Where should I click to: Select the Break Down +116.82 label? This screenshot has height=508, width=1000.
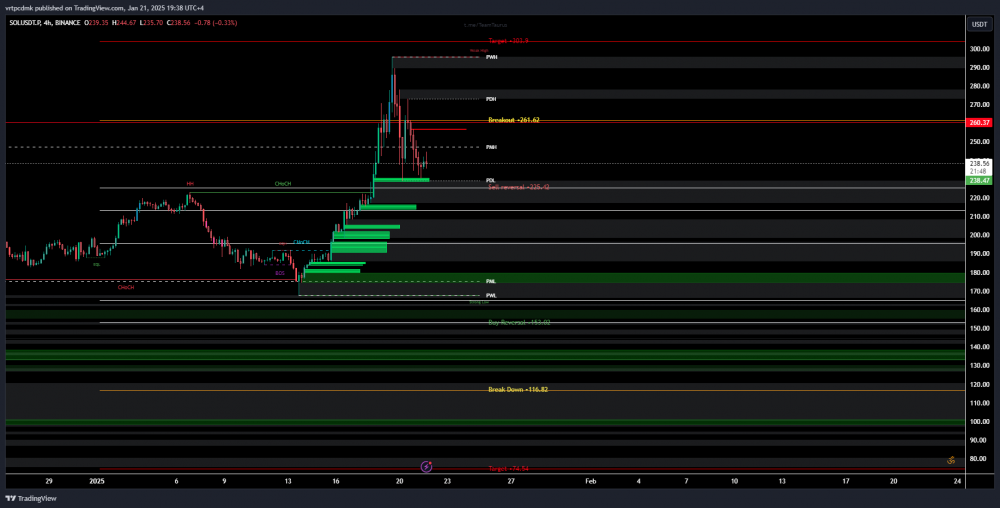click(x=518, y=389)
